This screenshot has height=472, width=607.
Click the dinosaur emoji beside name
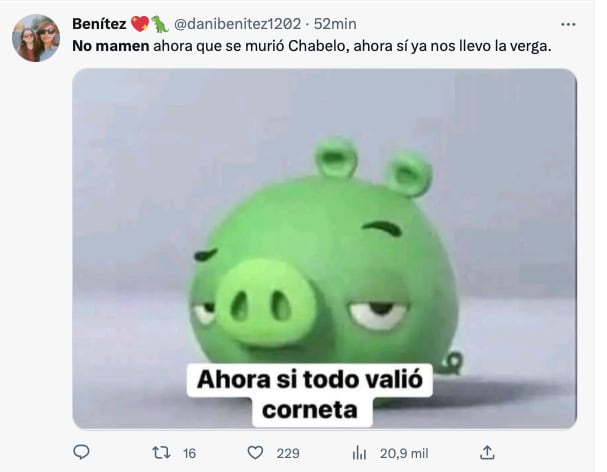159,24
